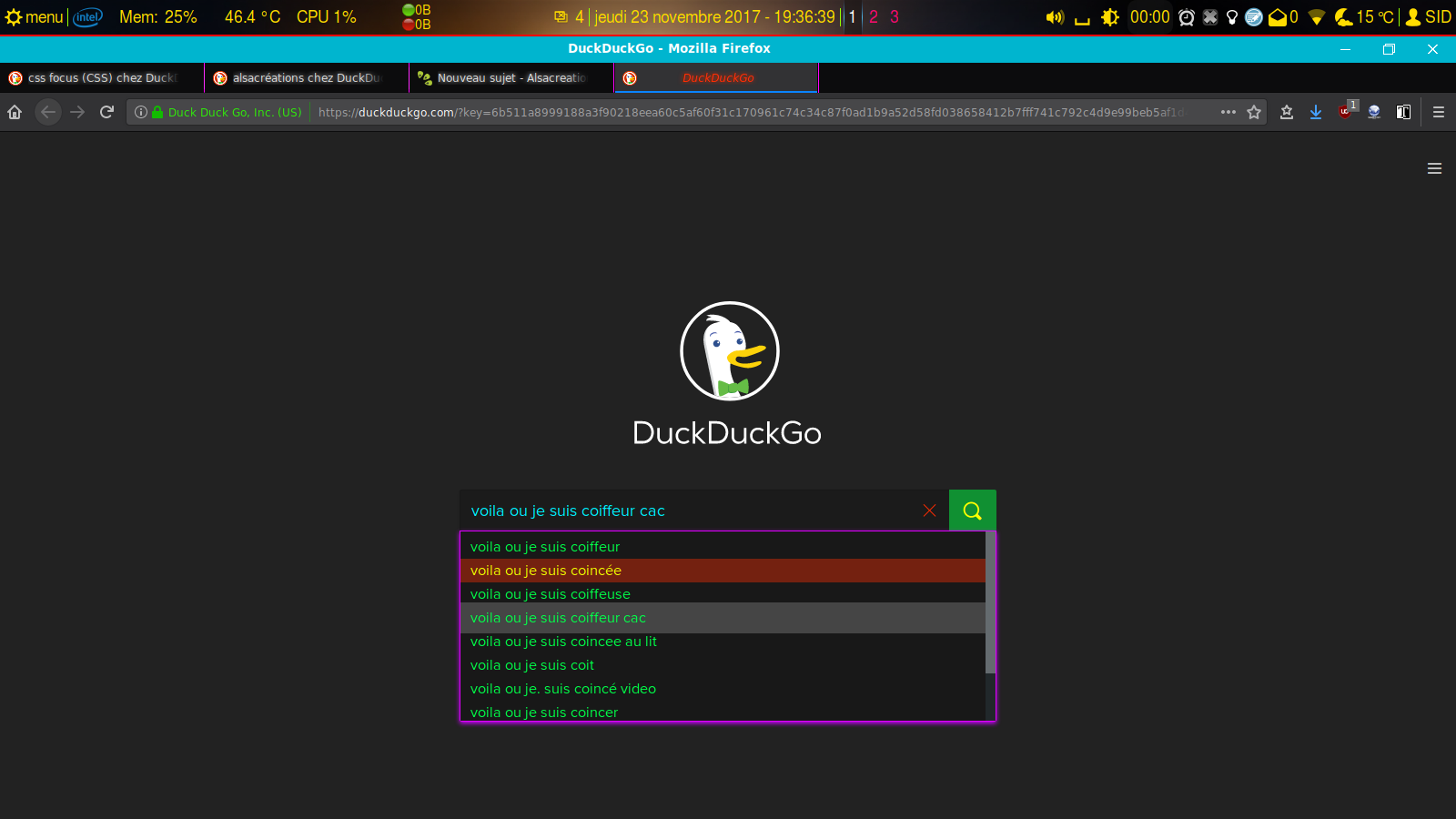Toggle the reader/text extension icon
The image size is (1456, 819).
[1403, 112]
